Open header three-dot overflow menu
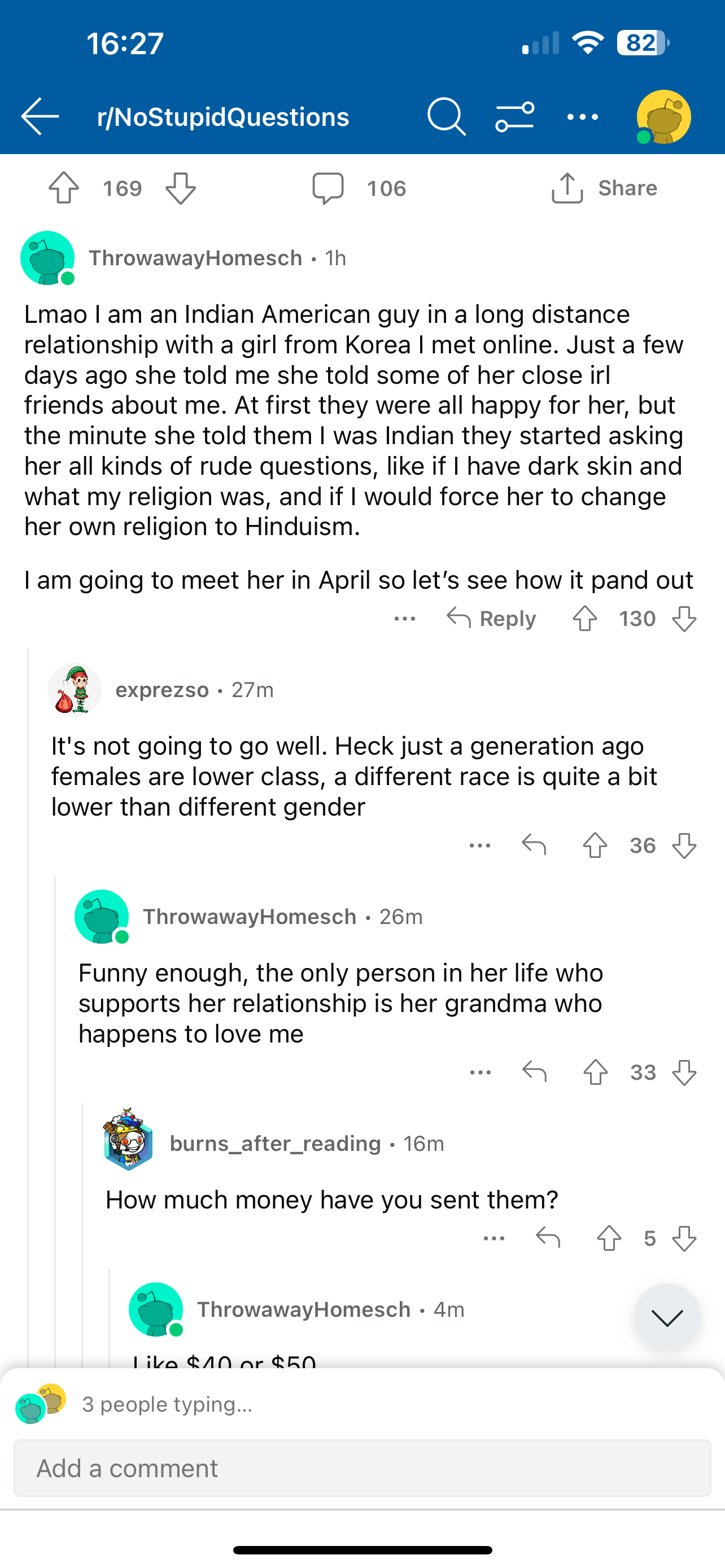The image size is (725, 1568). coord(583,116)
